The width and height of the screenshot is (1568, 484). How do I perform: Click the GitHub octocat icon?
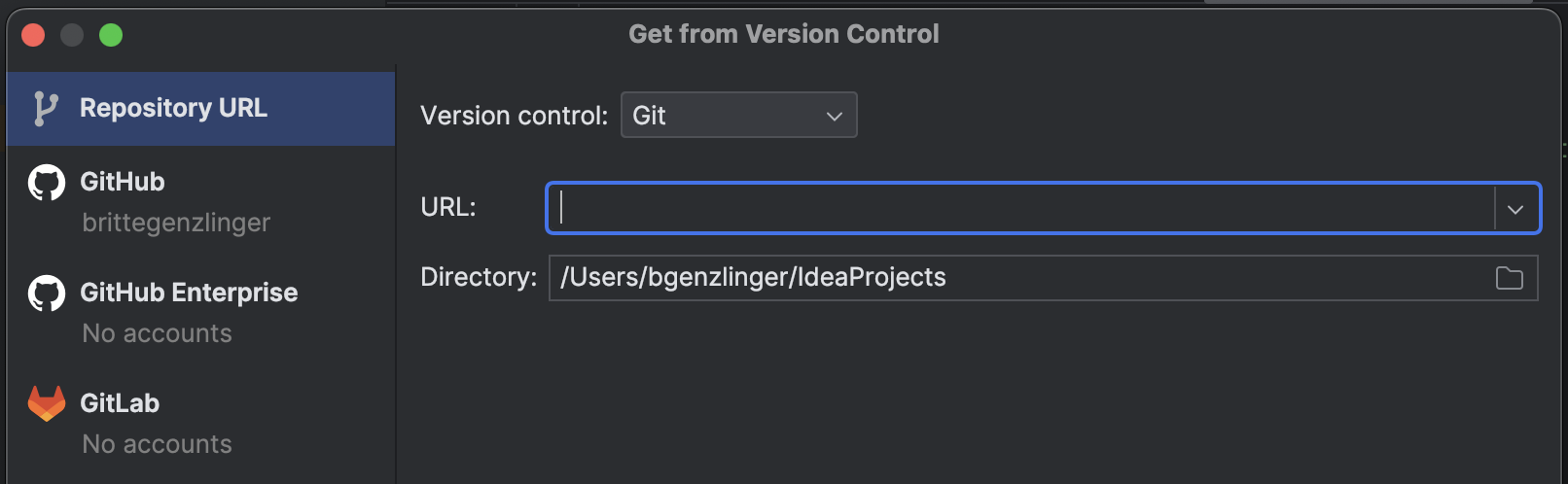[x=46, y=183]
